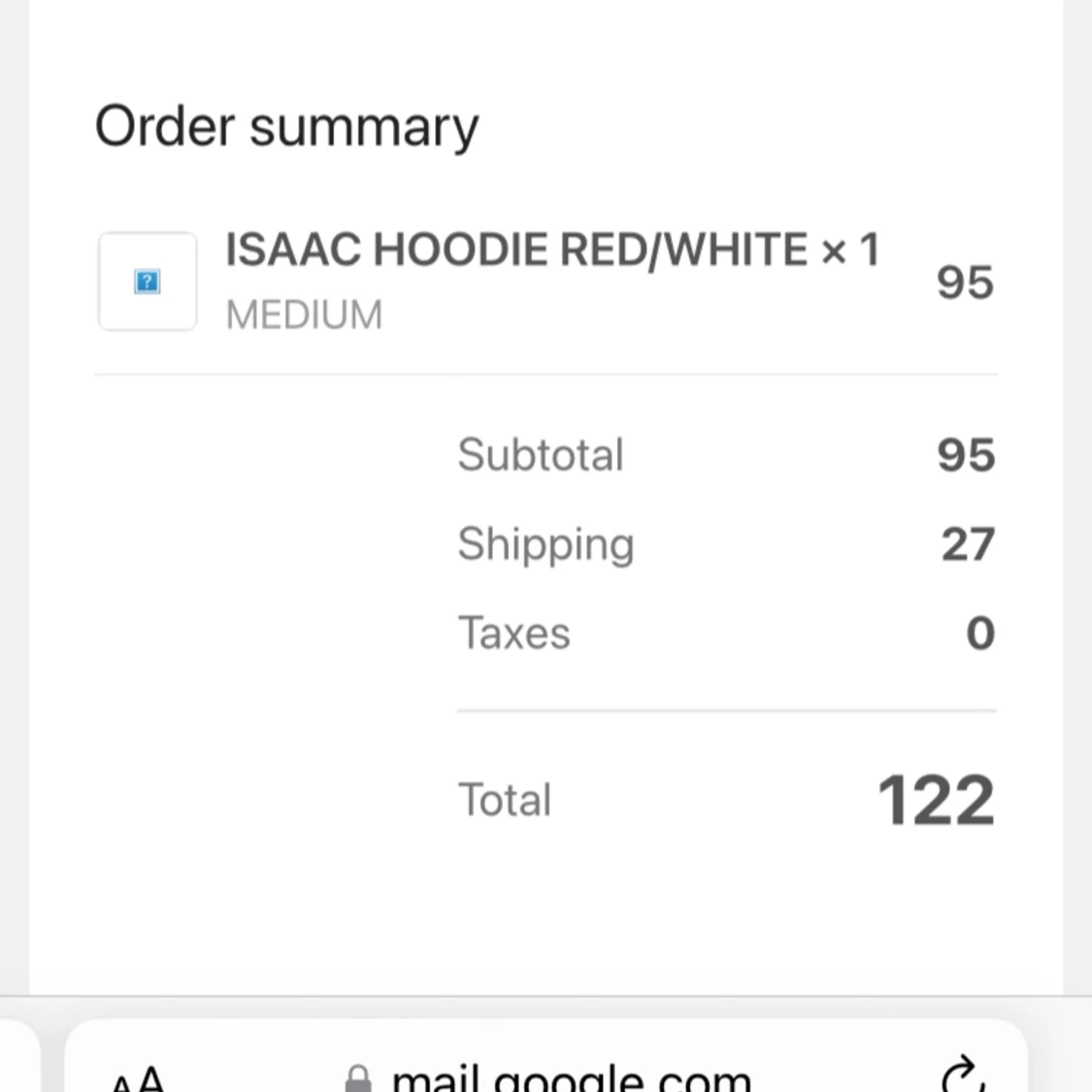Screen dimensions: 1092x1092
Task: Click the Subtotal amount 95
Action: (x=966, y=455)
